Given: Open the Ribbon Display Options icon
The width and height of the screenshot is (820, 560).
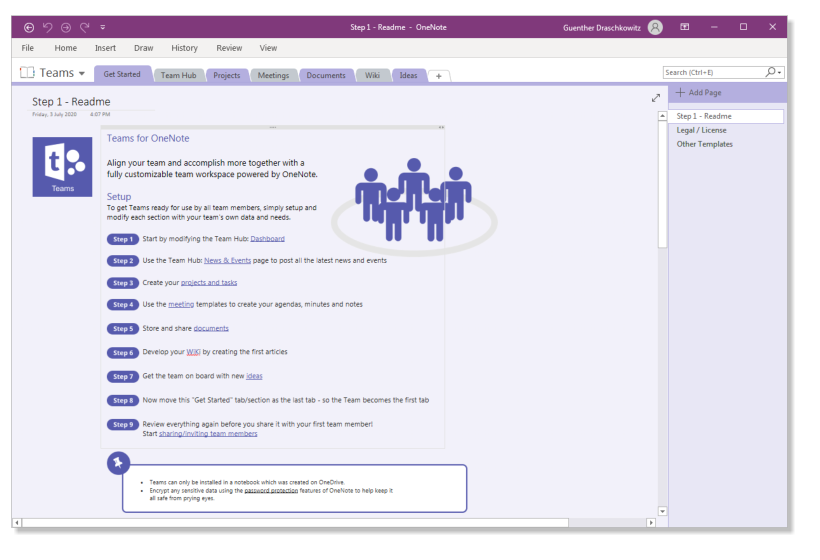Looking at the screenshot, I should click(x=685, y=27).
